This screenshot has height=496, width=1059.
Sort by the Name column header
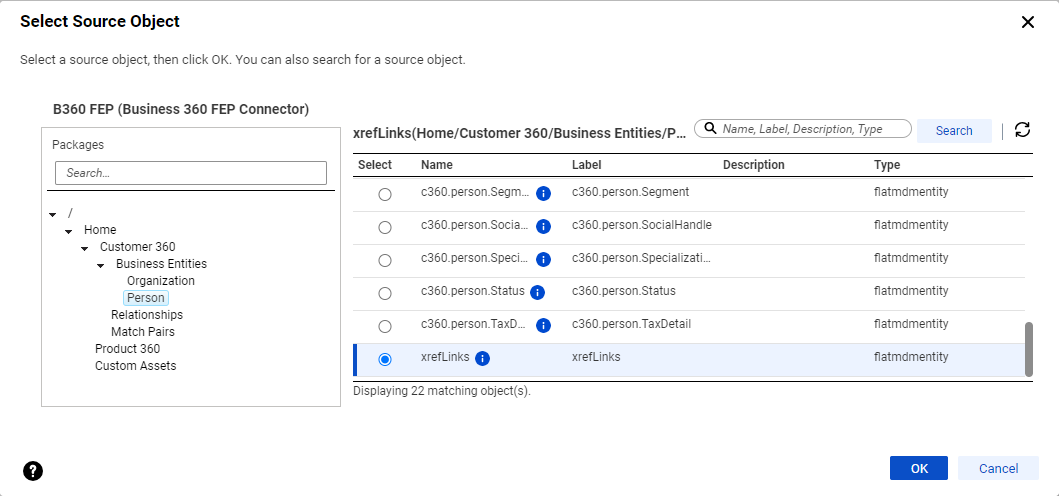[436, 165]
